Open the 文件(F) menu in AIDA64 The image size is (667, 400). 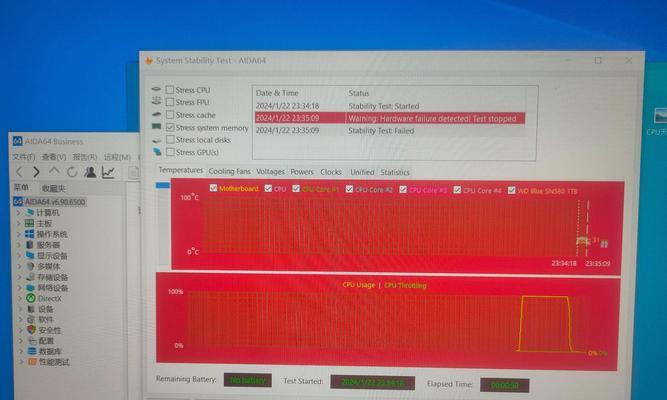tap(24, 157)
